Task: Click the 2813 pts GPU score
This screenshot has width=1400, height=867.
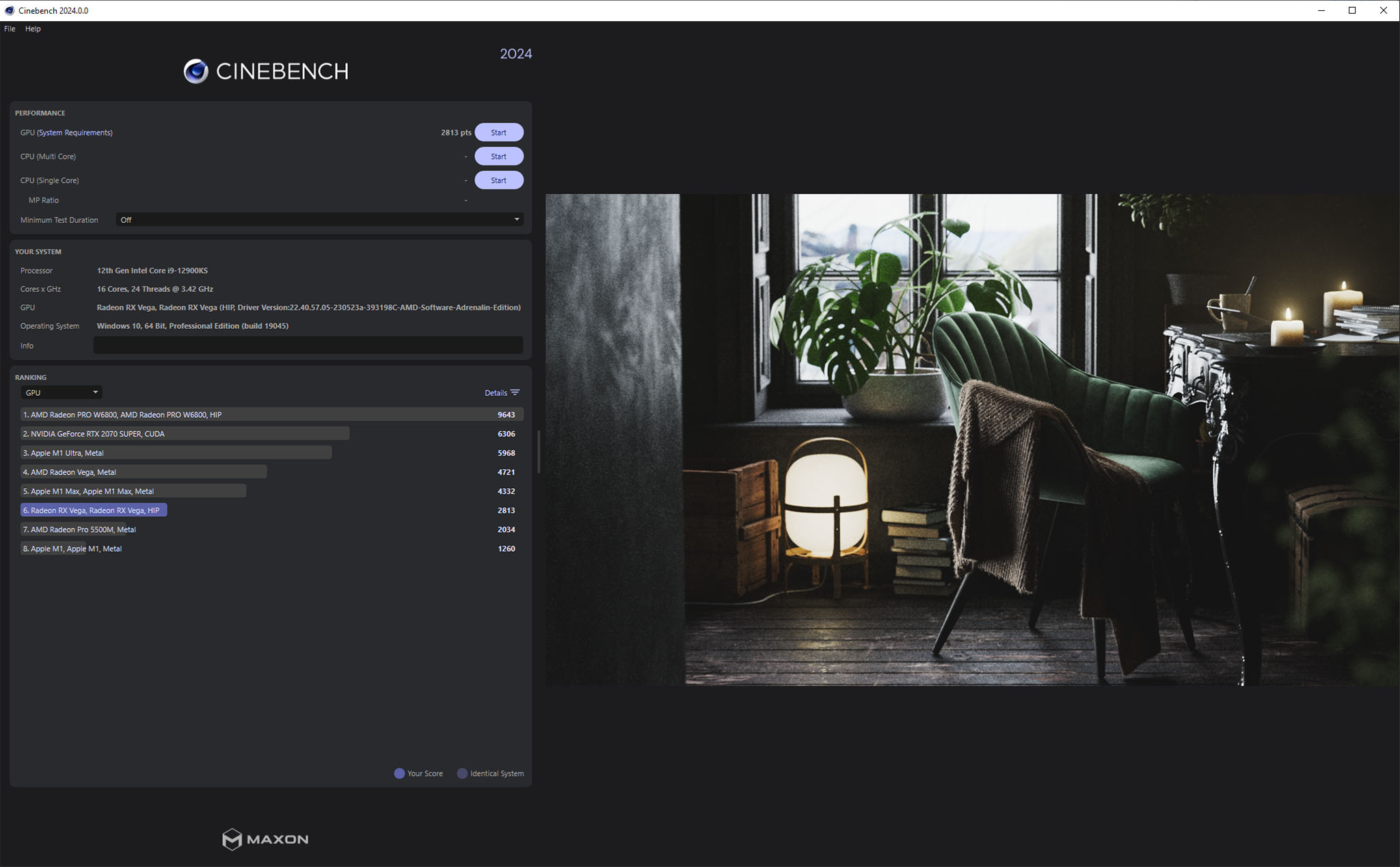Action: pyautogui.click(x=456, y=133)
